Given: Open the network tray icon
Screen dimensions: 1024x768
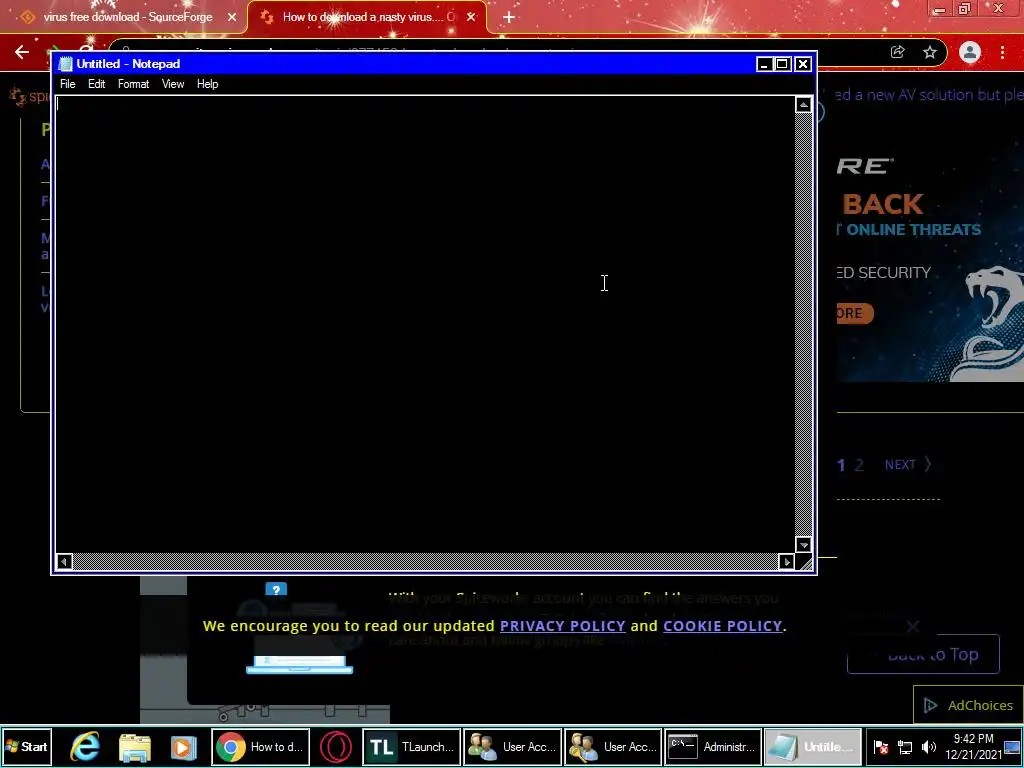Looking at the screenshot, I should pos(905,747).
